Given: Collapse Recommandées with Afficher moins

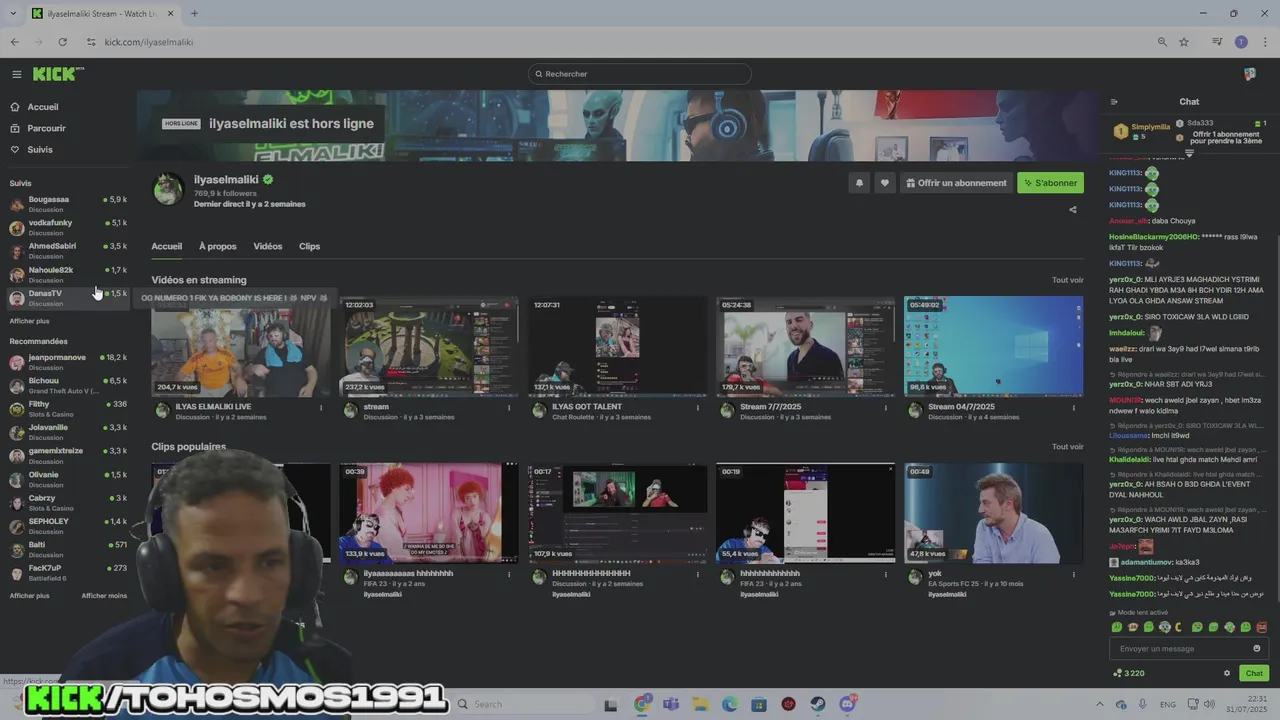Looking at the screenshot, I should click(x=104, y=596).
